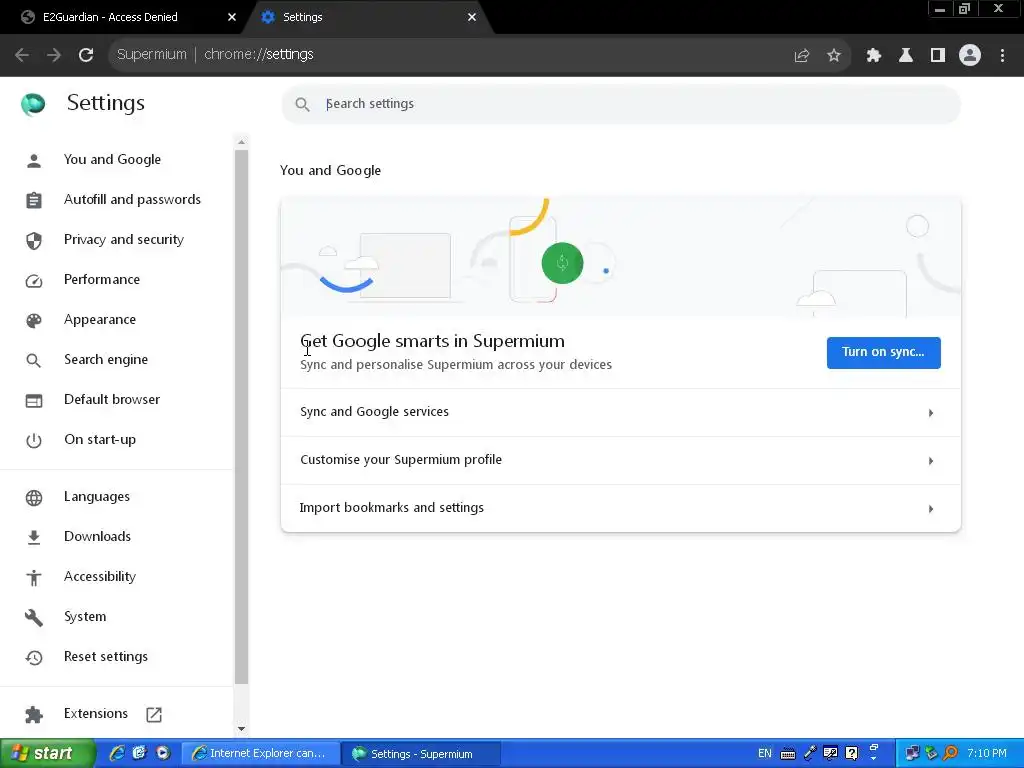Click the power icon for On start-up
This screenshot has height=768, width=1024.
[x=34, y=440]
